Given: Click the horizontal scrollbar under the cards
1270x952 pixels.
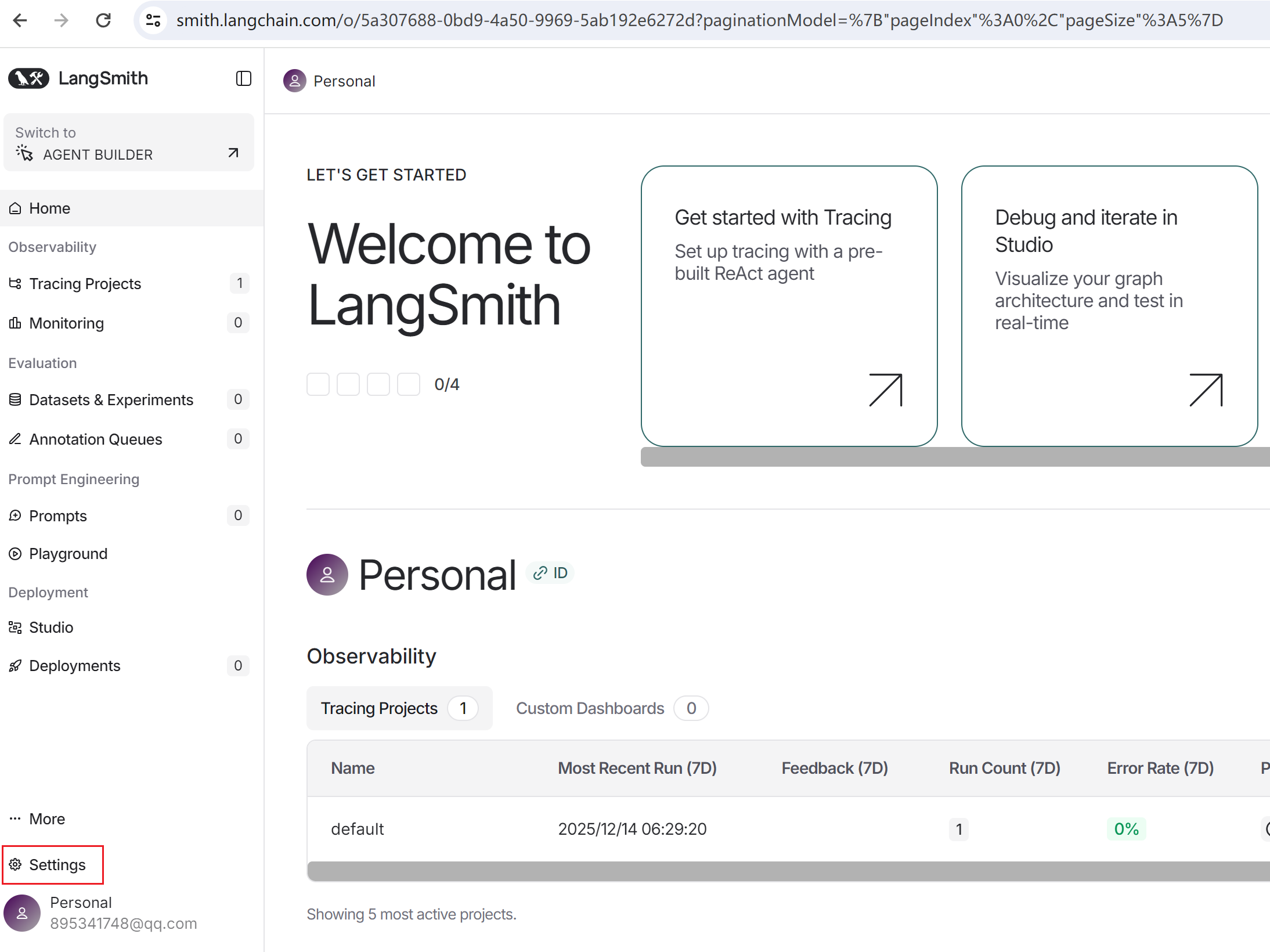Looking at the screenshot, I should pos(952,457).
